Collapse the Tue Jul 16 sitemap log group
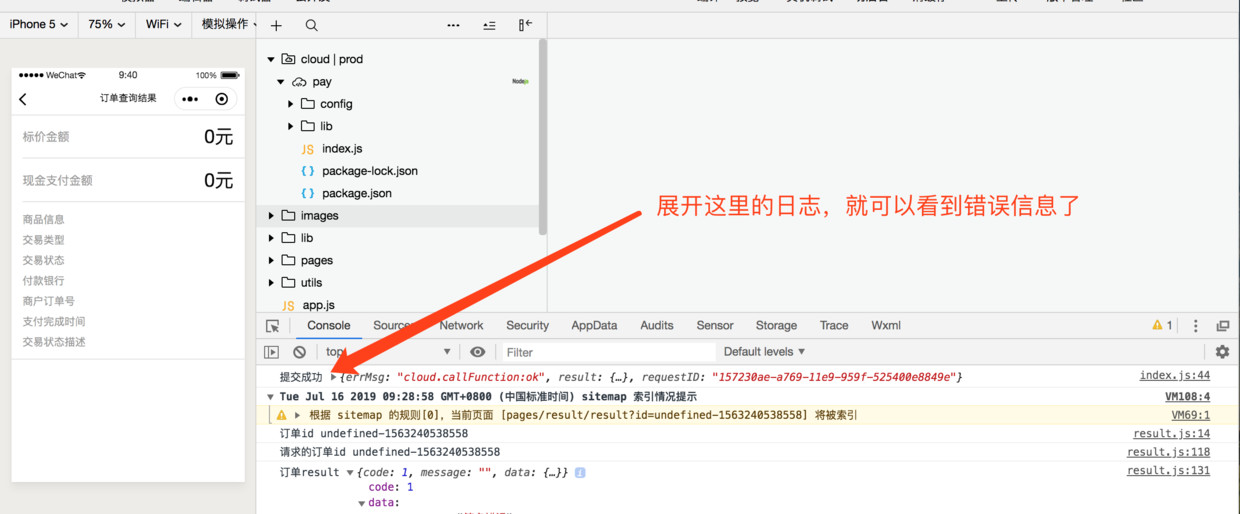The height and width of the screenshot is (514, 1240). [x=270, y=397]
